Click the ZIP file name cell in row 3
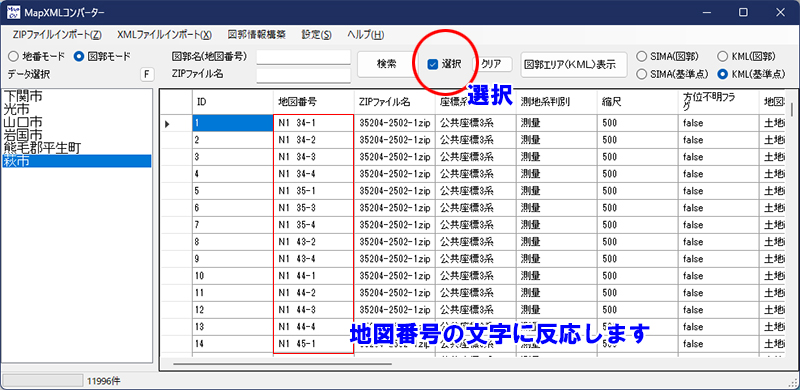 (x=394, y=157)
